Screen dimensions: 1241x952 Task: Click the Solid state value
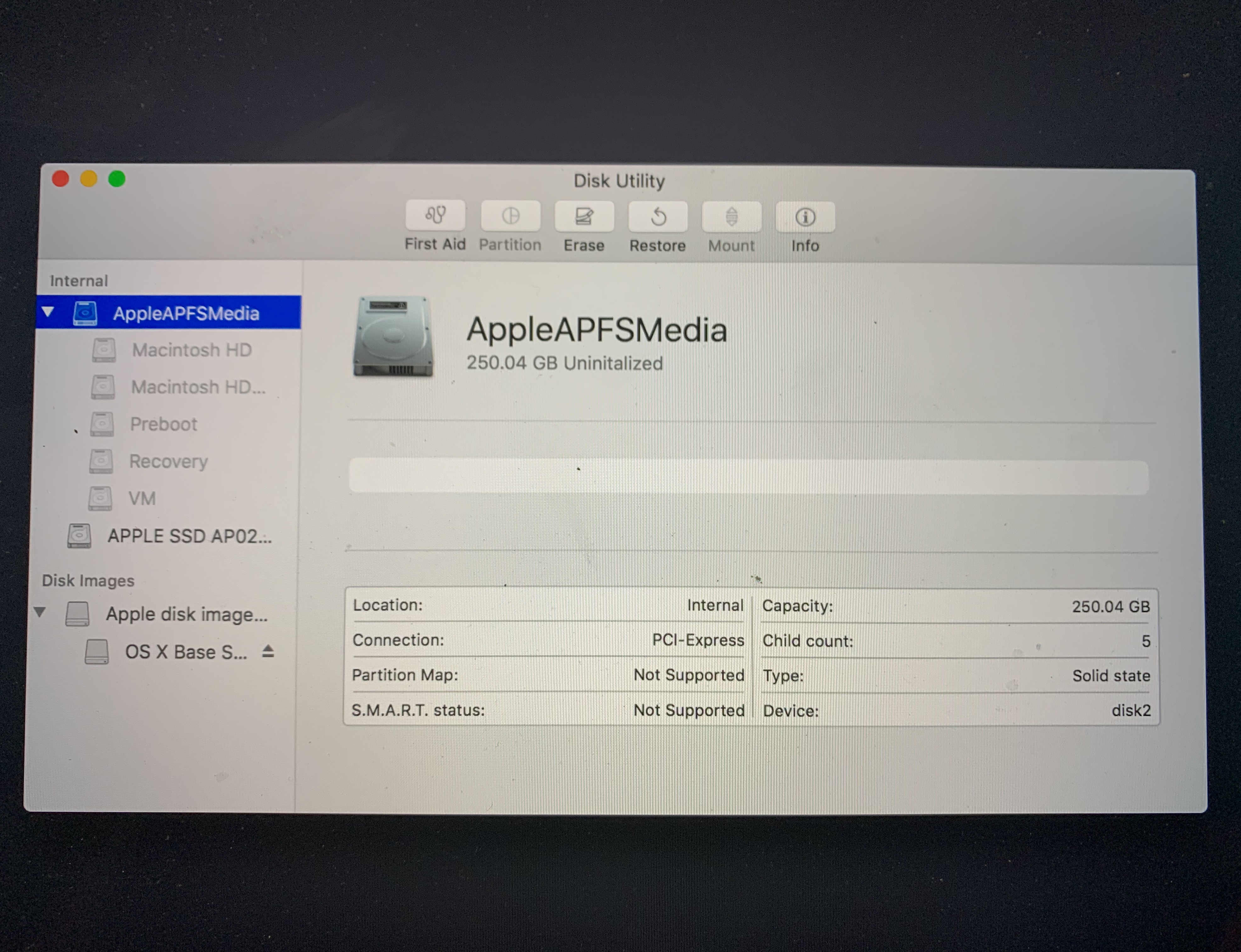coord(1112,676)
